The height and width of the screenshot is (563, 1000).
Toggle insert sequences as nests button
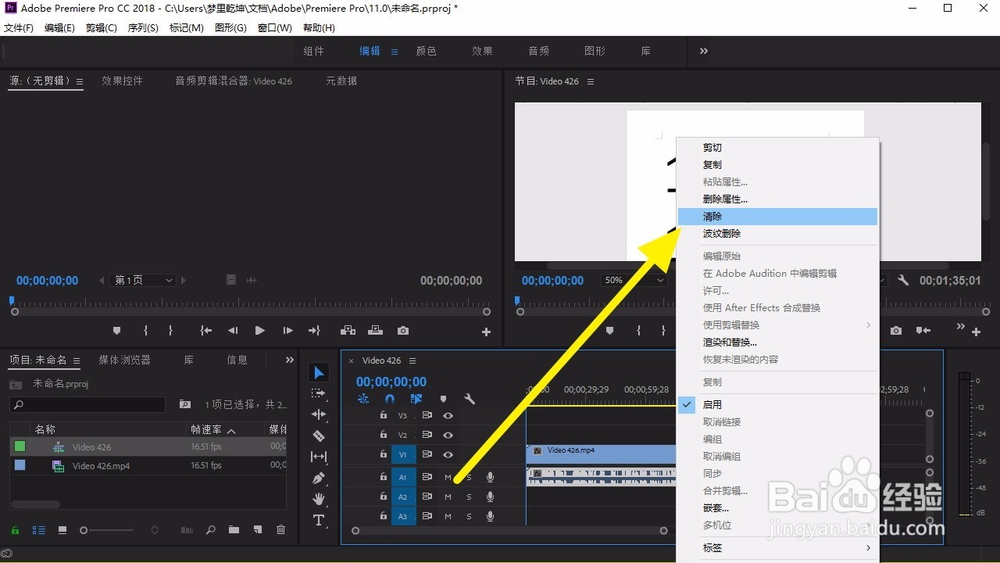[x=363, y=399]
